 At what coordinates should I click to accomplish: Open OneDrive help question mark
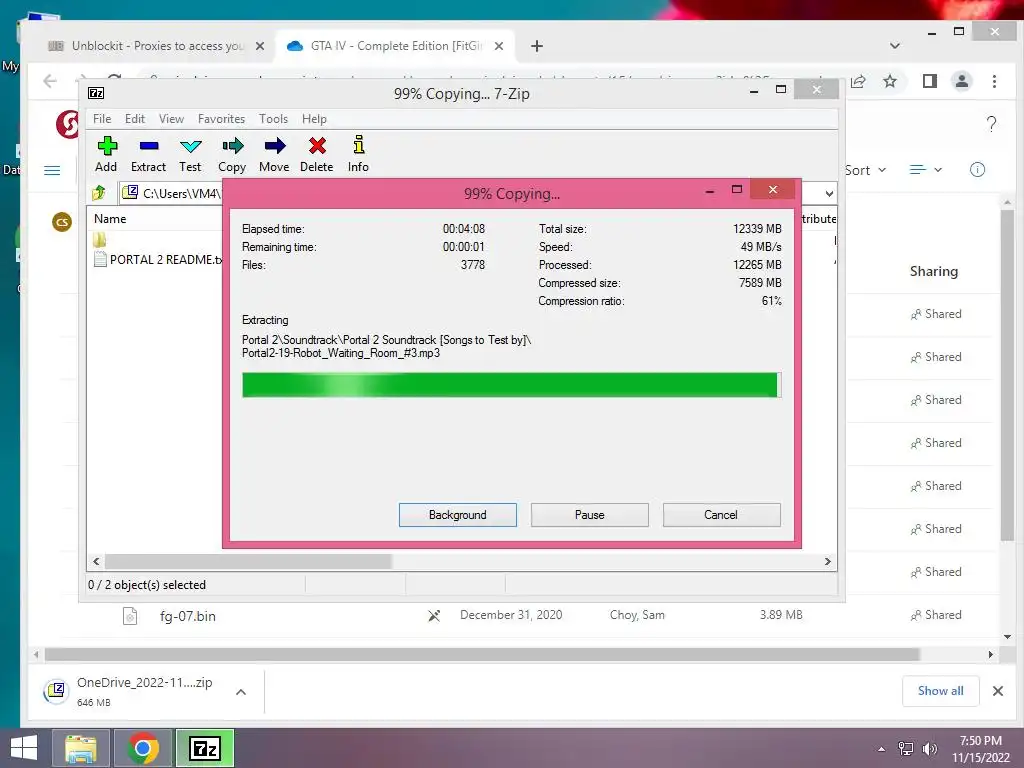[x=991, y=123]
